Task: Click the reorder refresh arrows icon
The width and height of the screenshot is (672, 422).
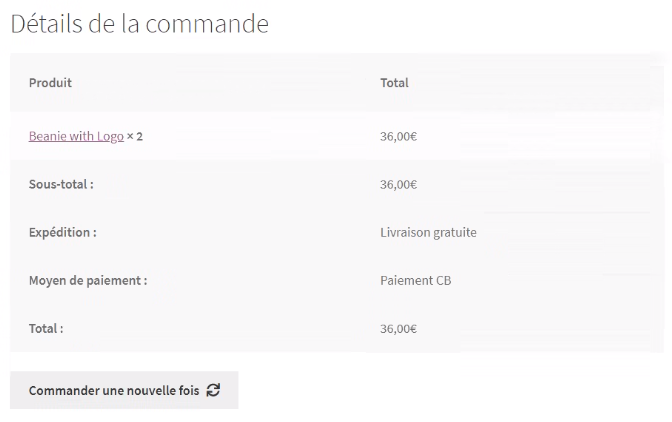Action: click(213, 390)
